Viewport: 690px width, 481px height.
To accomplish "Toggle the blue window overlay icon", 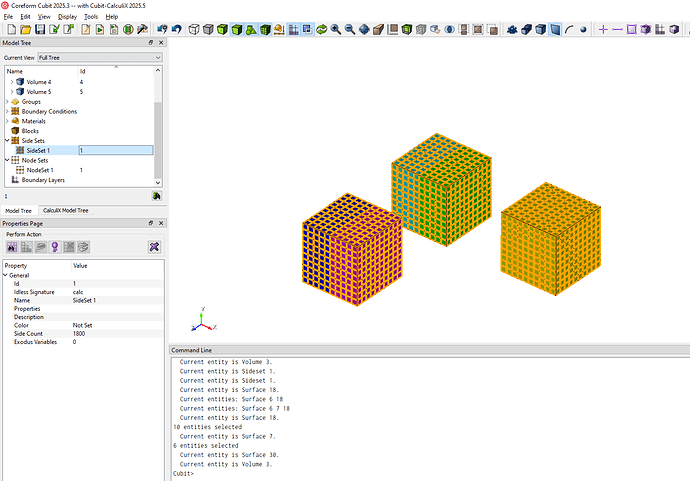I will coord(308,29).
